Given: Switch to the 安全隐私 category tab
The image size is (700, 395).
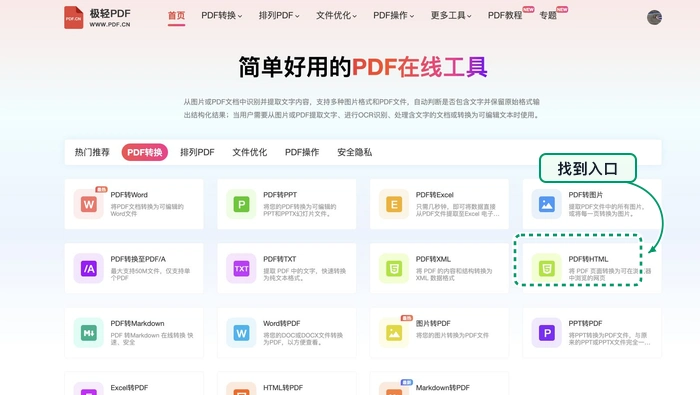Looking at the screenshot, I should tap(354, 152).
